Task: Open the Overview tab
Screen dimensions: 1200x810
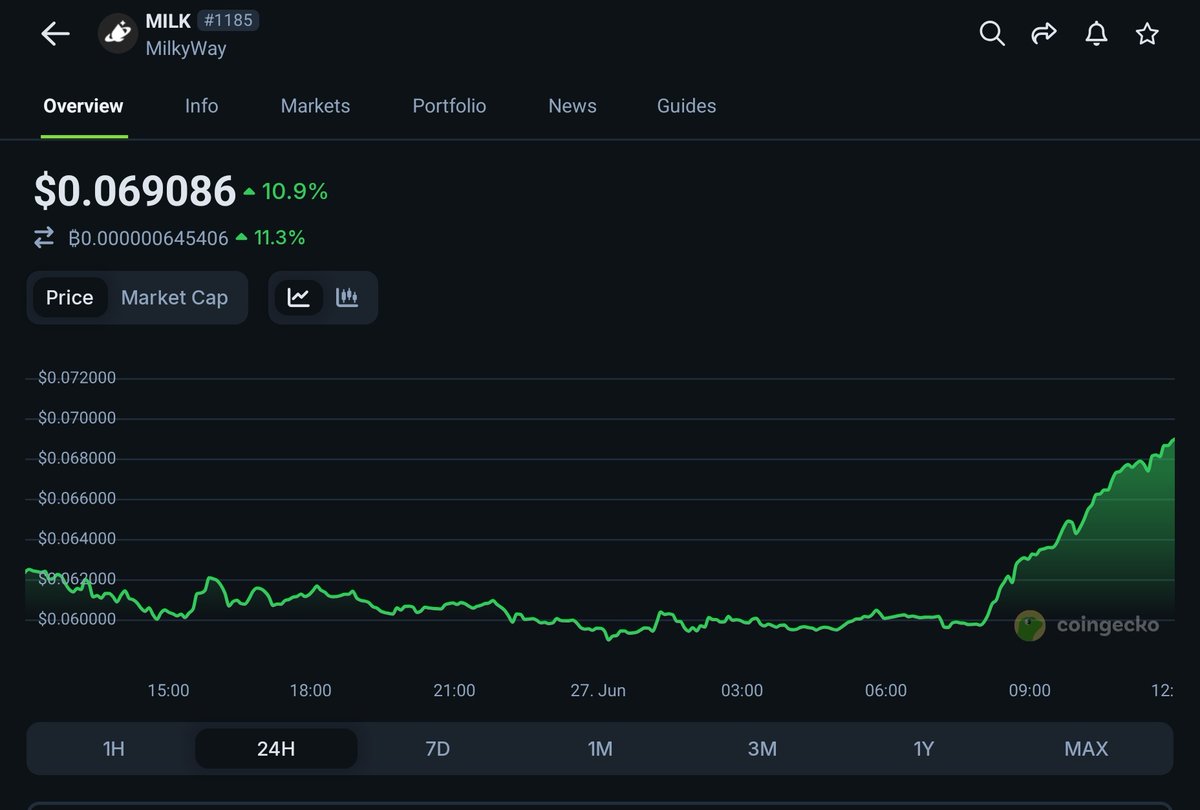Action: pyautogui.click(x=83, y=106)
